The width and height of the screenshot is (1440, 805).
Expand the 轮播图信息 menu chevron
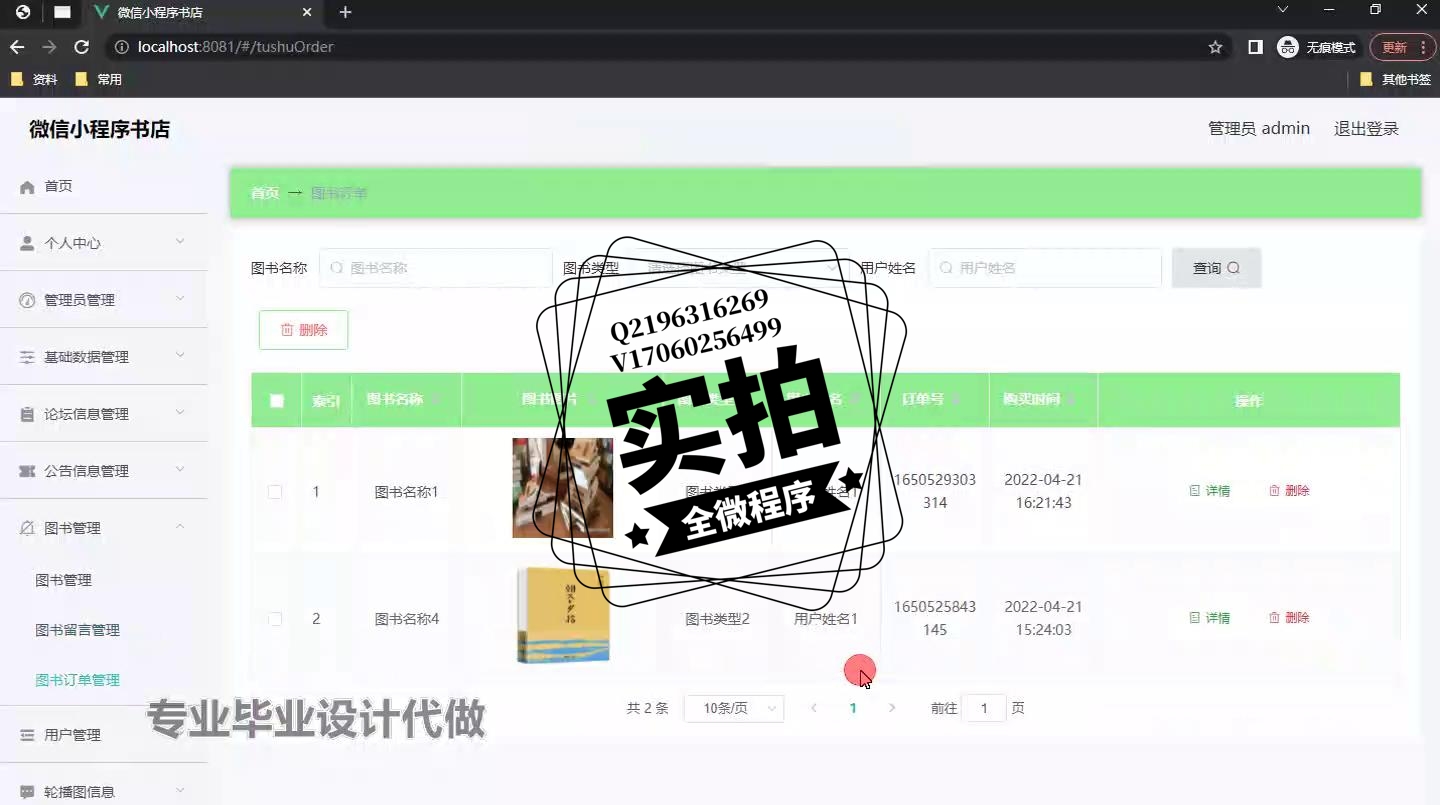click(180, 790)
